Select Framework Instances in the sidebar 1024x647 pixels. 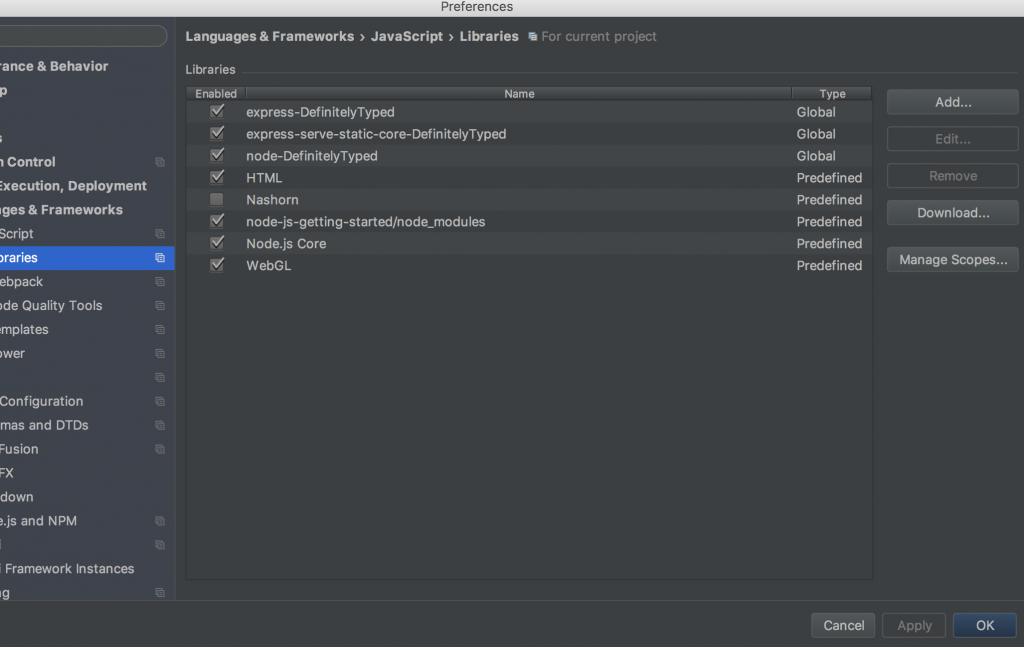[68, 569]
